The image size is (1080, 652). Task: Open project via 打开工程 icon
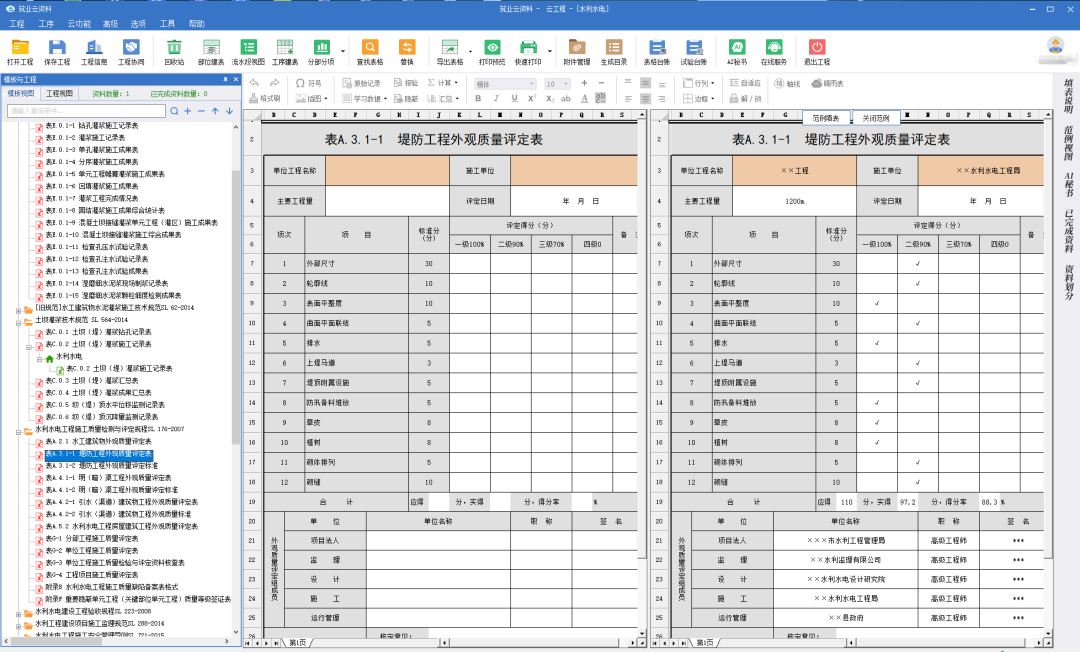(x=20, y=52)
